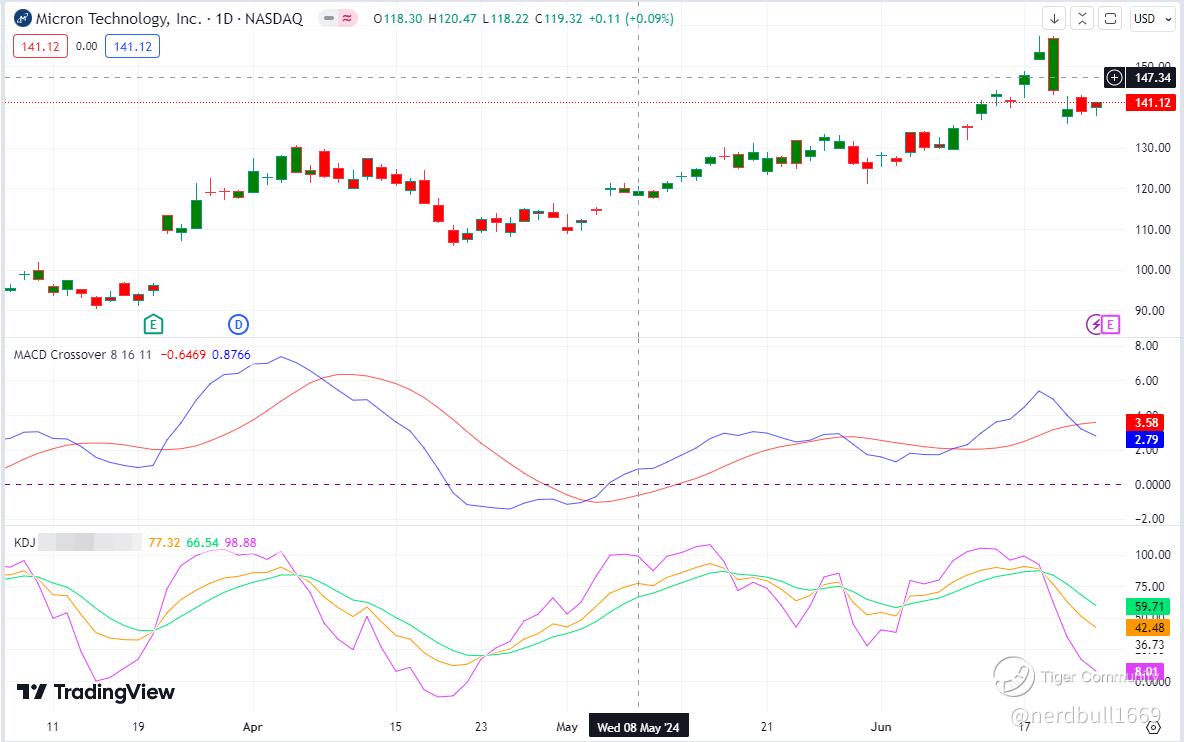
Task: Click the KDJ value 98.88
Action: (x=240, y=543)
